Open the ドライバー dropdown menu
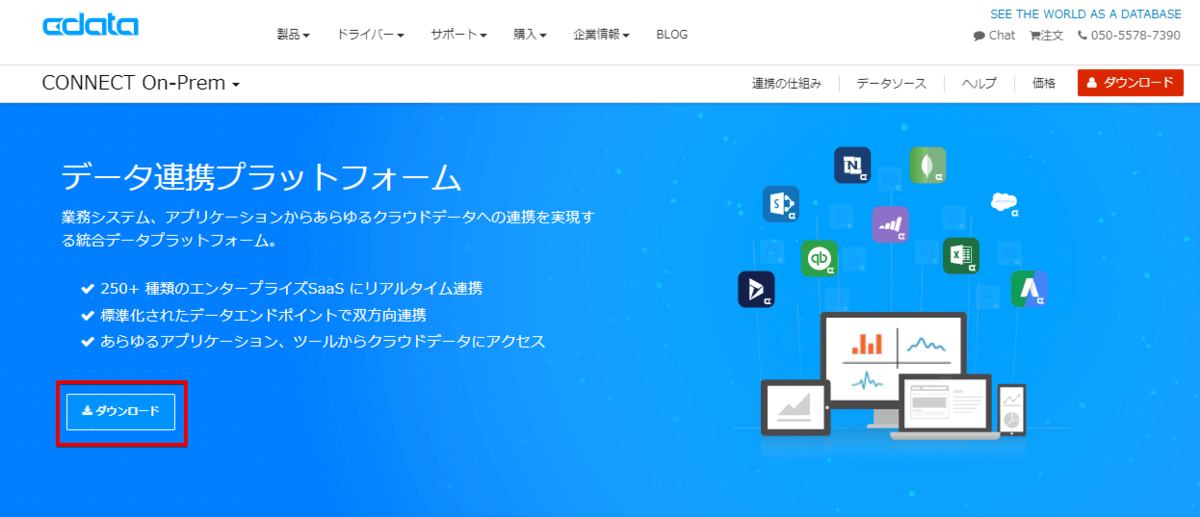1200x517 pixels. 370,35
